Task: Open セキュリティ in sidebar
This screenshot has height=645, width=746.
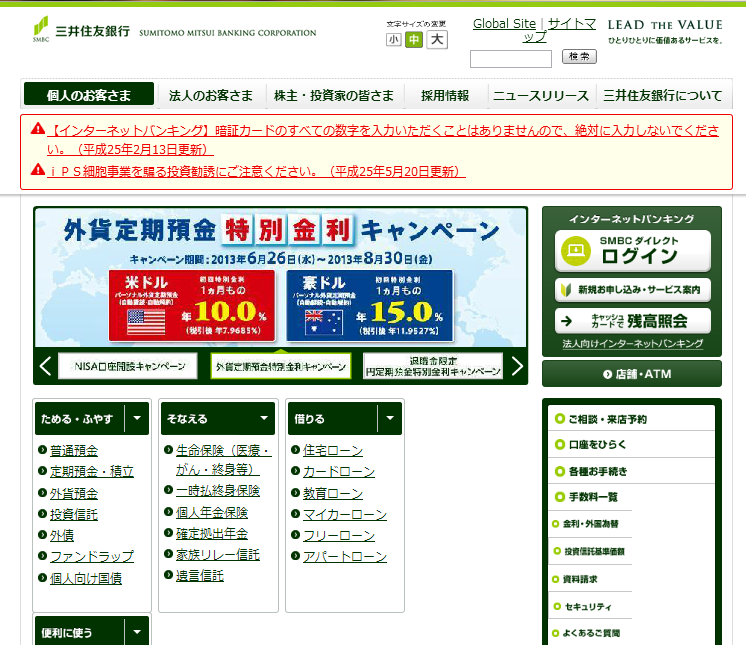Action: [x=590, y=606]
